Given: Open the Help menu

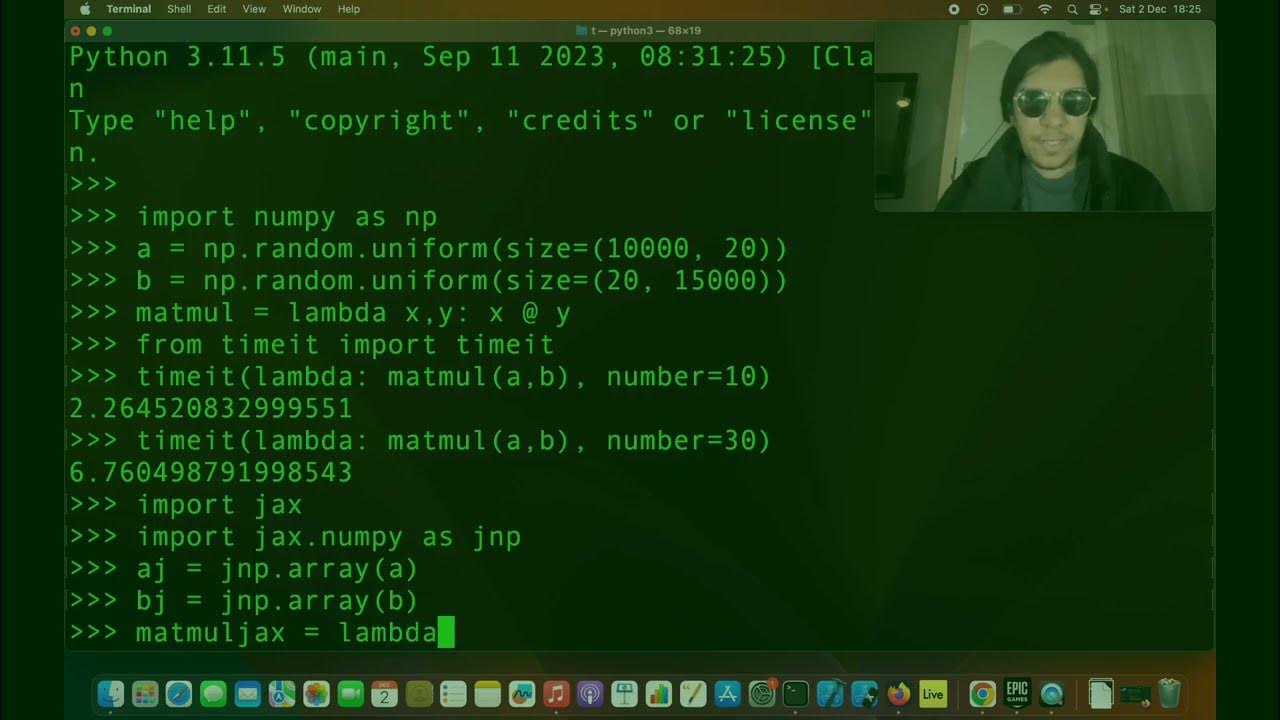Looking at the screenshot, I should point(348,9).
